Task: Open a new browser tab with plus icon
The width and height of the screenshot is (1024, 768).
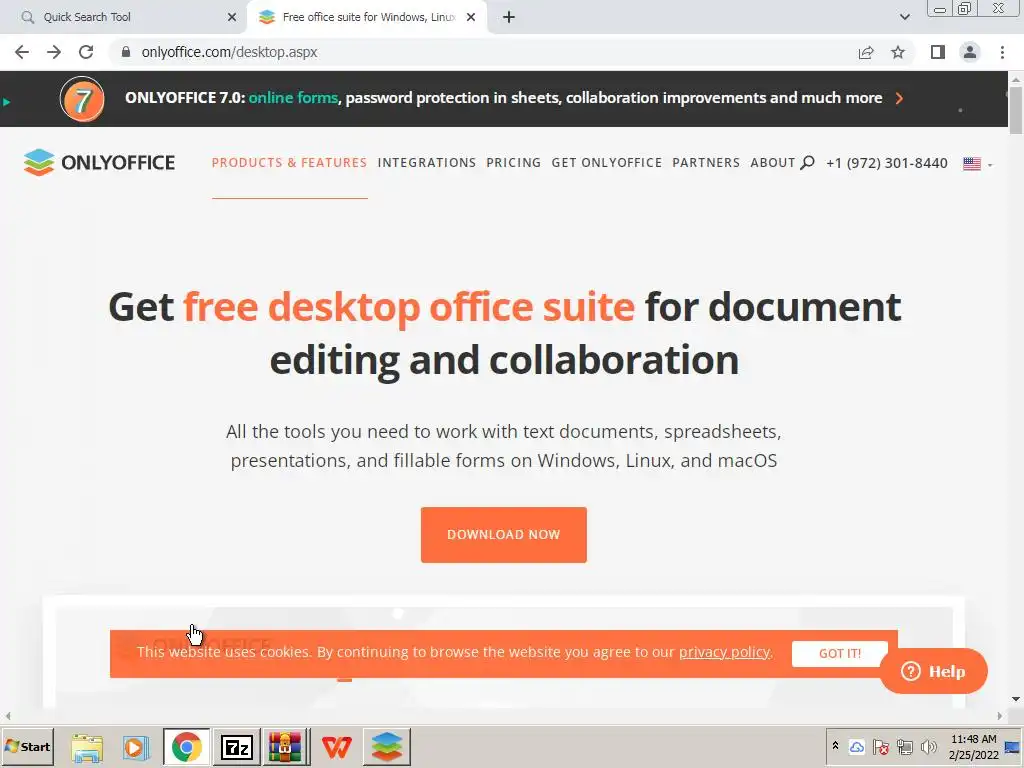Action: coord(509,17)
